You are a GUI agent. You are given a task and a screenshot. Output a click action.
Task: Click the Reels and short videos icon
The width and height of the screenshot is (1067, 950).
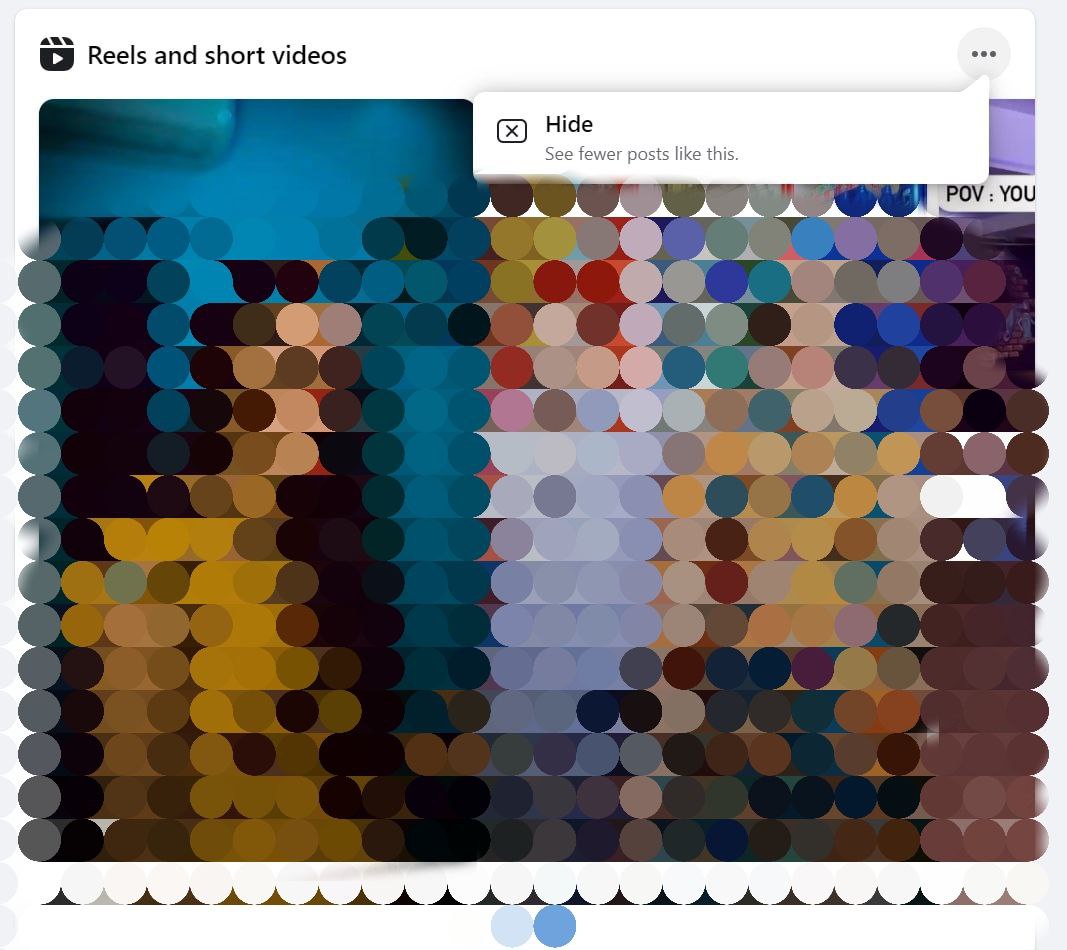[56, 54]
